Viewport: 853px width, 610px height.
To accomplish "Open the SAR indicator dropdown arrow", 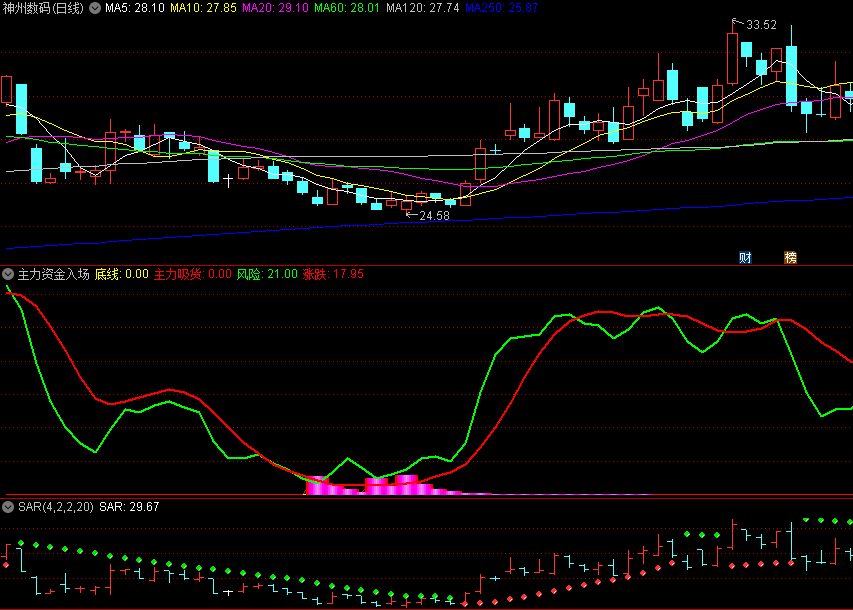I will [8, 507].
